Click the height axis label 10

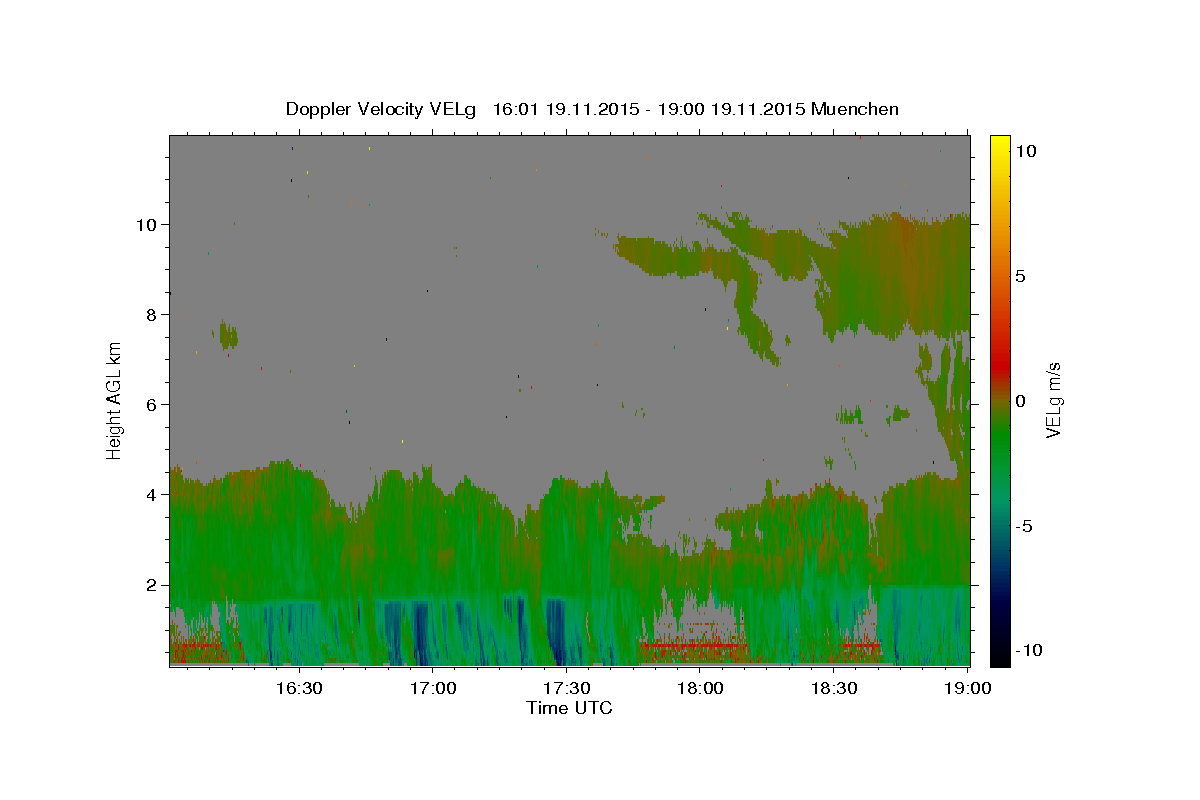pos(148,224)
